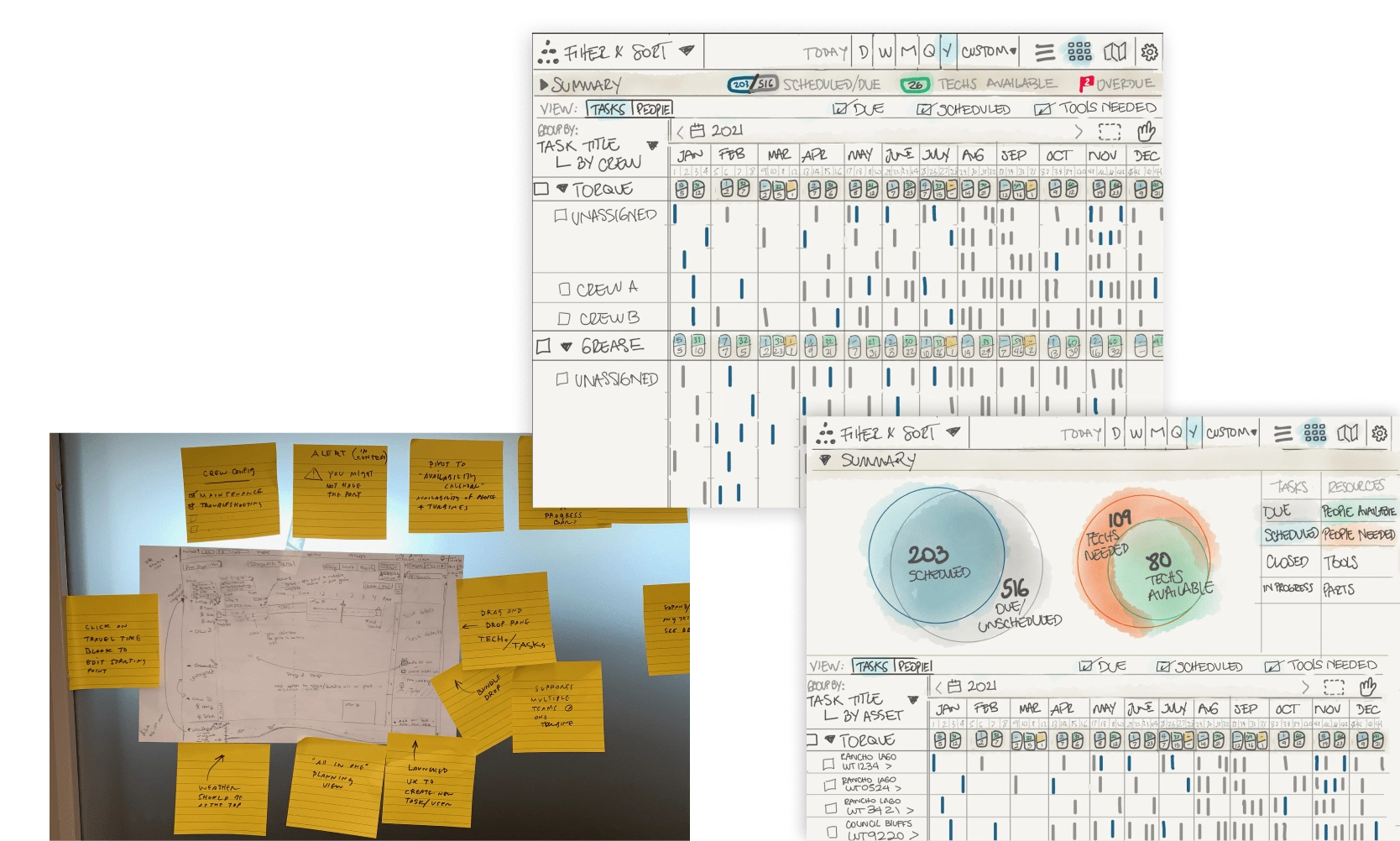
Task: Toggle the Due checkbox in the by-asset wireframe
Action: 1085,666
